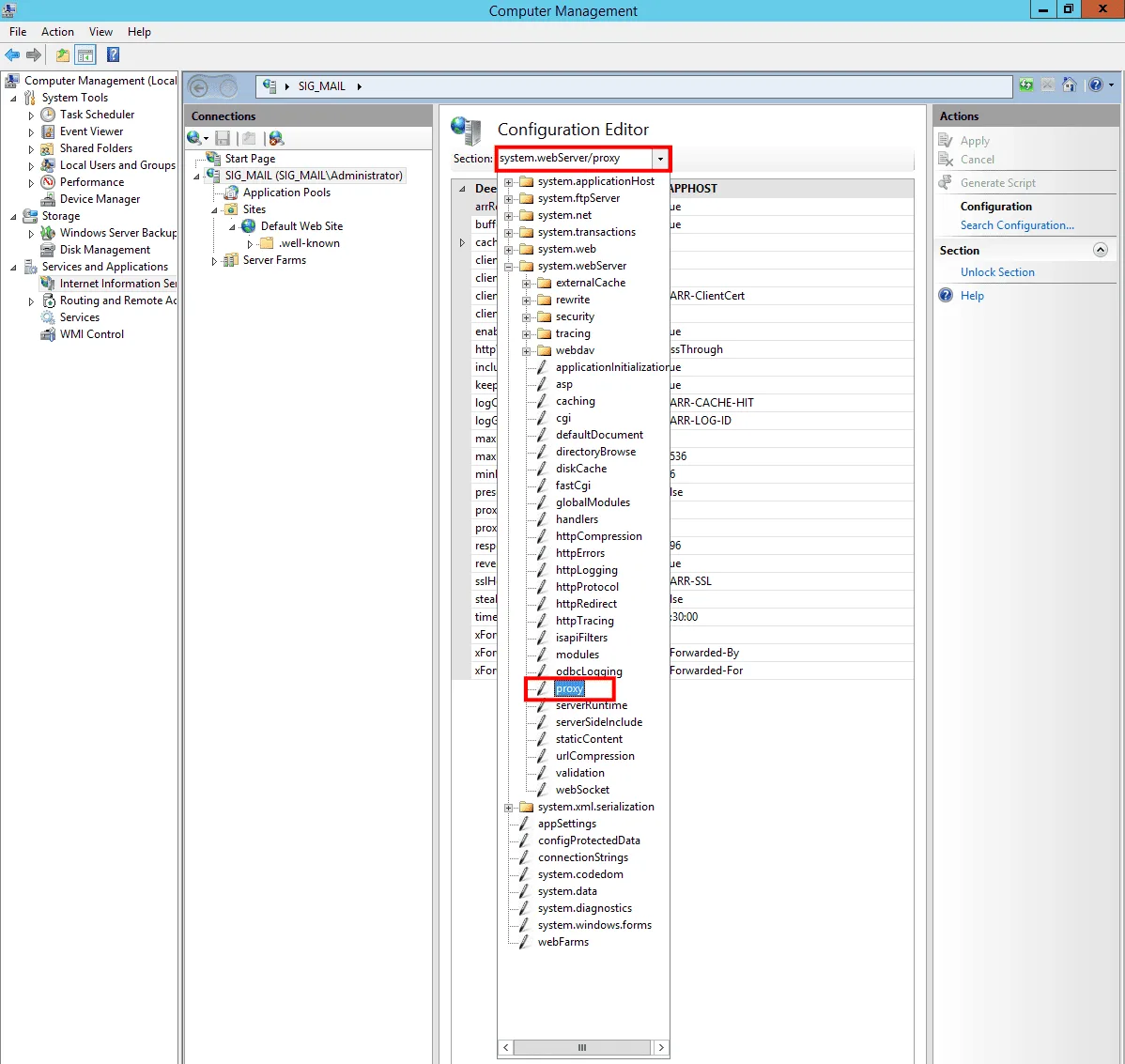Select the Sites node in Connections
The height and width of the screenshot is (1064, 1125).
coord(254,209)
